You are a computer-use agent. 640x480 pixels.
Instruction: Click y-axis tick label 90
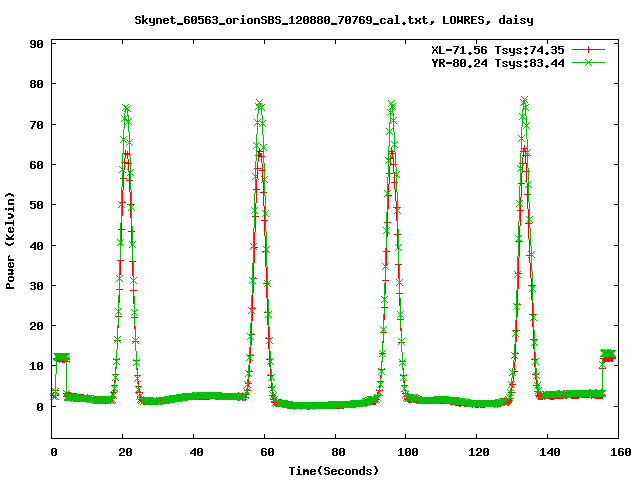(x=36, y=44)
